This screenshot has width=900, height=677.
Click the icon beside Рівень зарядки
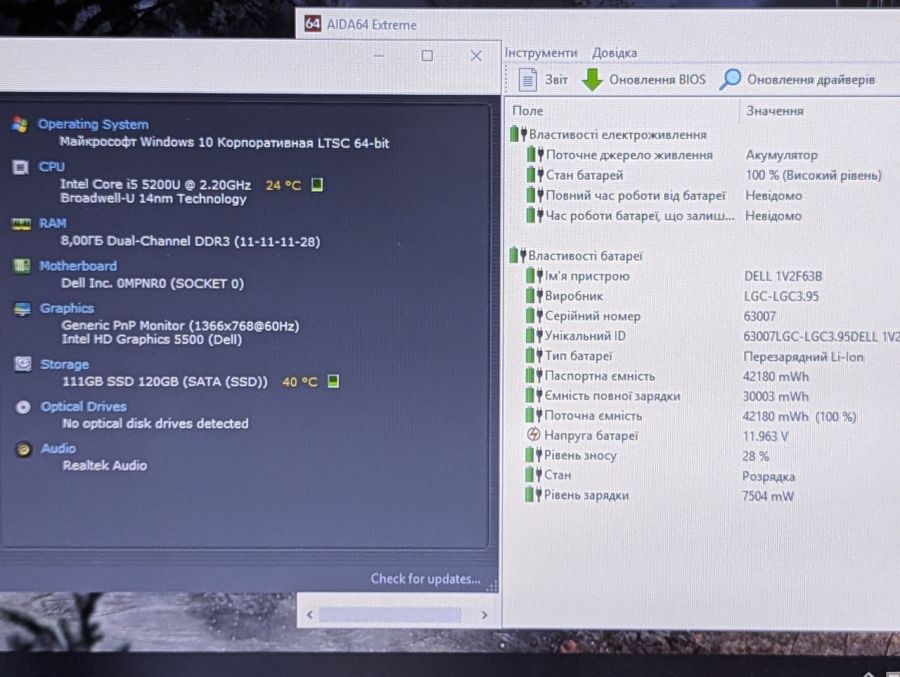click(533, 494)
